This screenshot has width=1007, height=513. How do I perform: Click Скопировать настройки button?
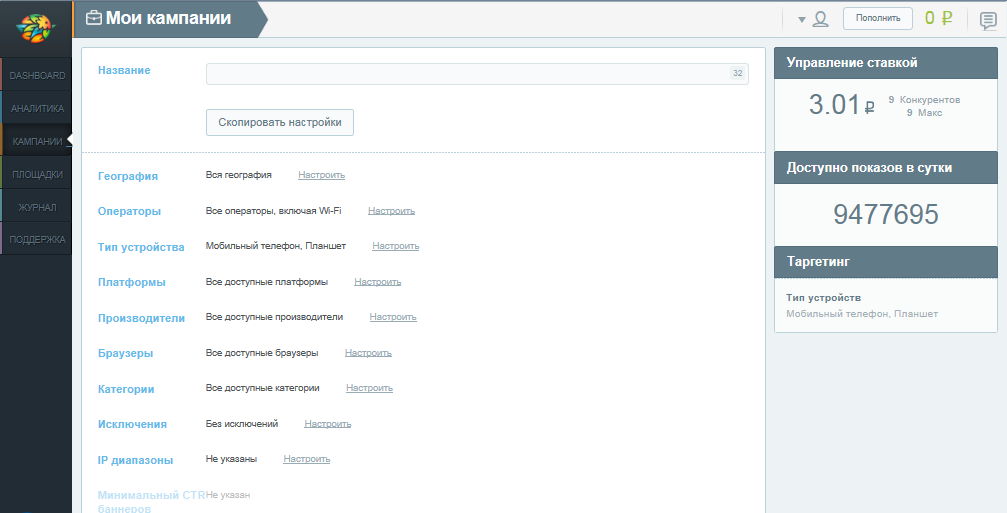coord(280,123)
